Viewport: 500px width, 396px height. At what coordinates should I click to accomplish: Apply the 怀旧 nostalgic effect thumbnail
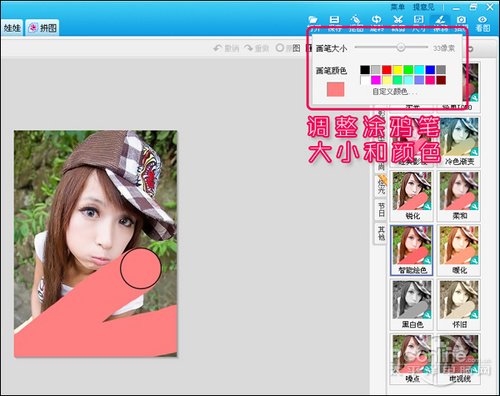459,305
